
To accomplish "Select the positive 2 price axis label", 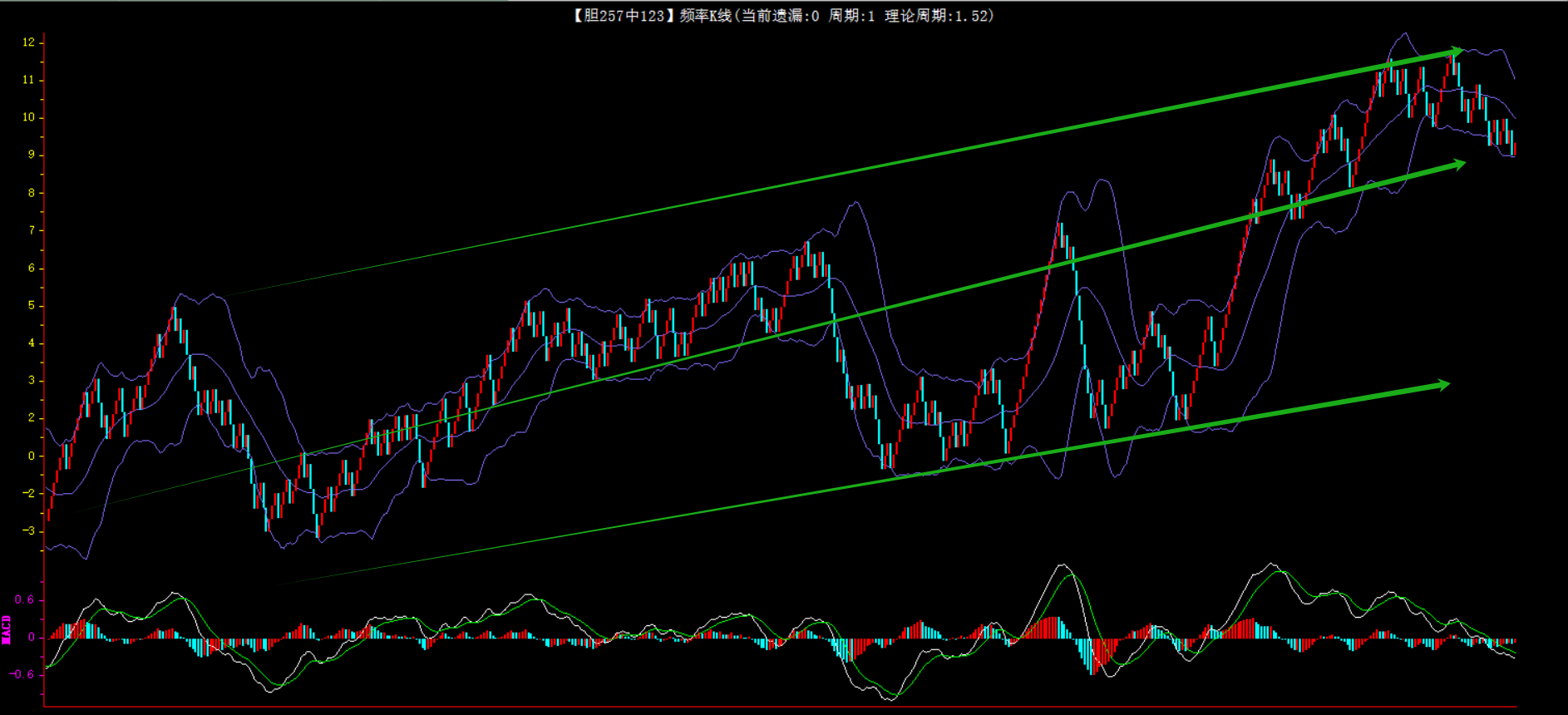I will (x=32, y=417).
